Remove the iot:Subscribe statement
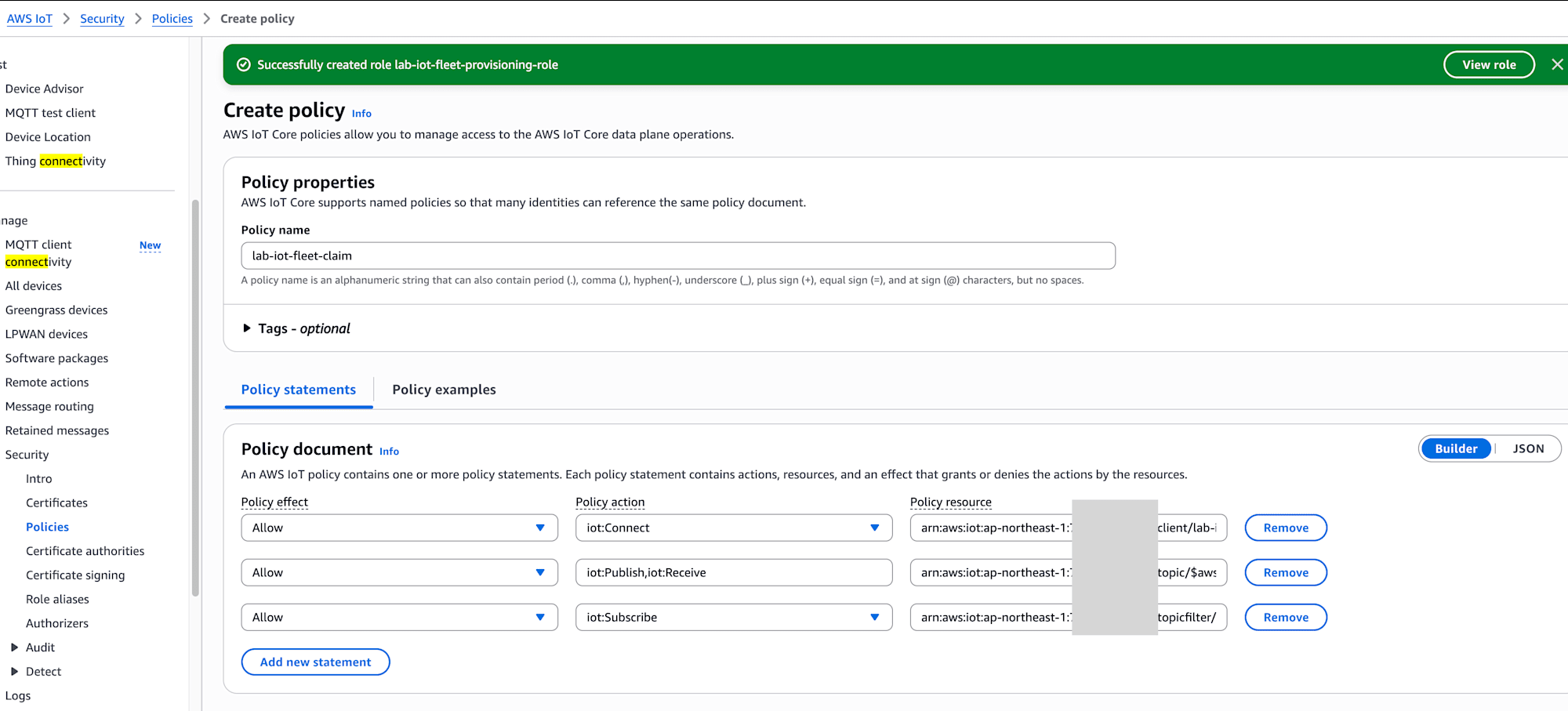This screenshot has width=1568, height=711. click(x=1286, y=617)
